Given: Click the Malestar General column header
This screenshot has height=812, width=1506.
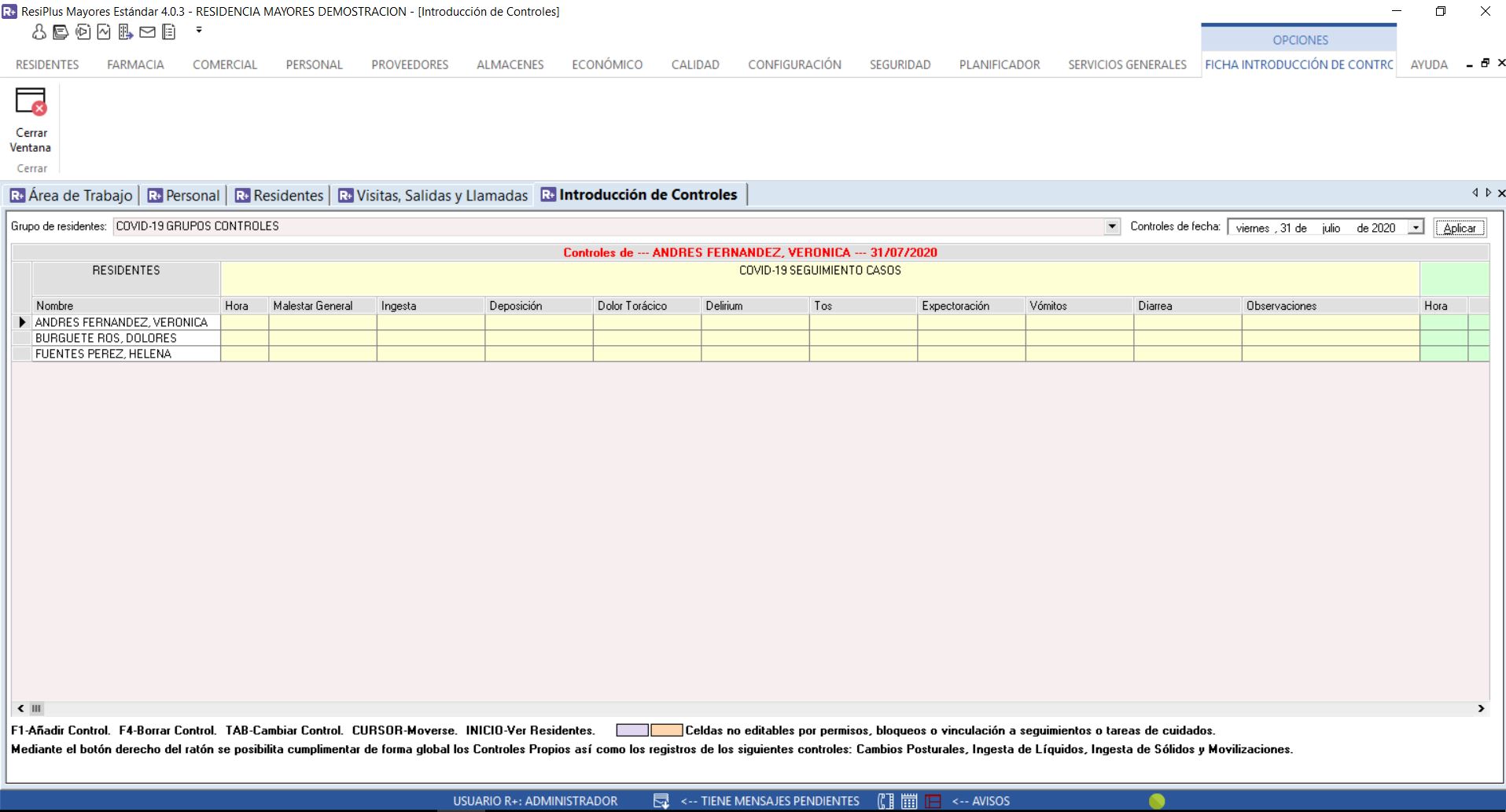Looking at the screenshot, I should (322, 306).
